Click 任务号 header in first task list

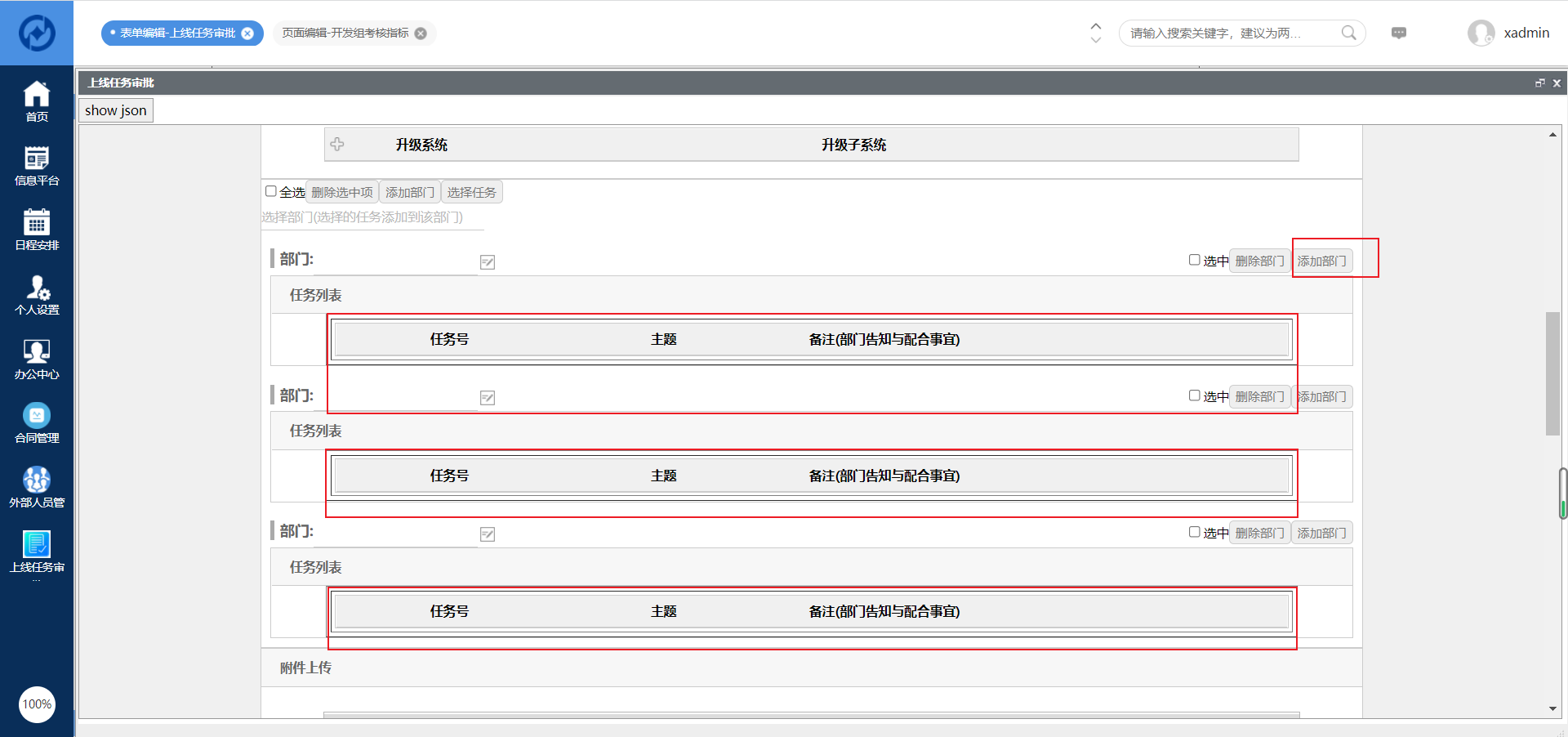click(x=449, y=339)
